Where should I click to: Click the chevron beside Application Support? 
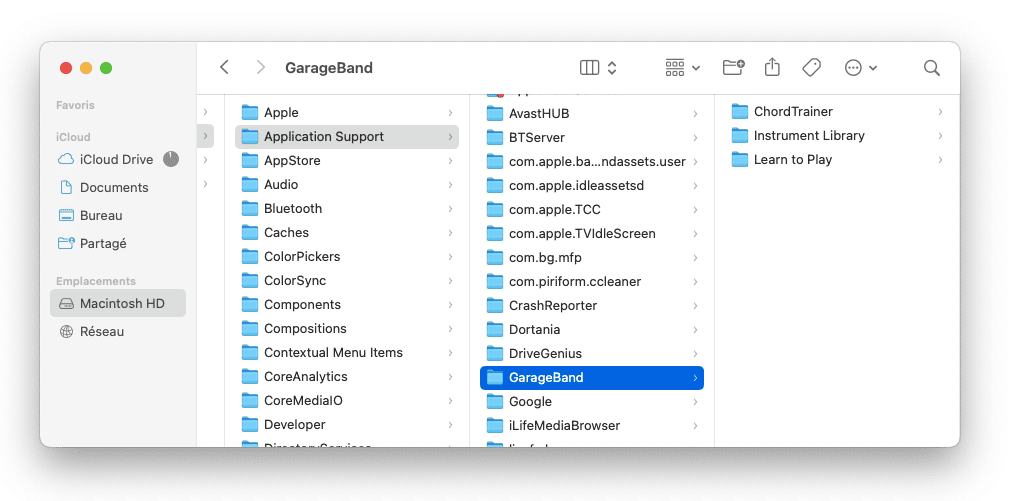click(x=450, y=137)
